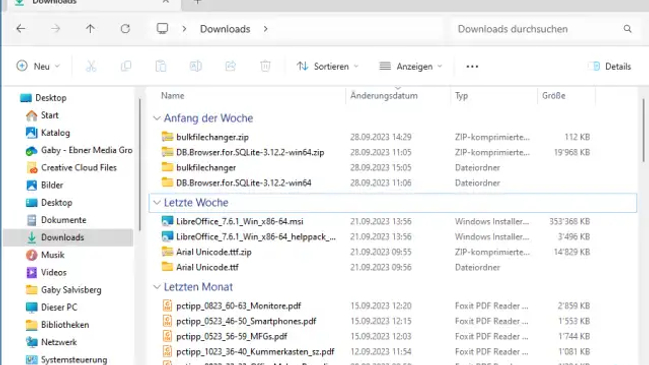
Task: Navigate up one folder level
Action: (90, 29)
